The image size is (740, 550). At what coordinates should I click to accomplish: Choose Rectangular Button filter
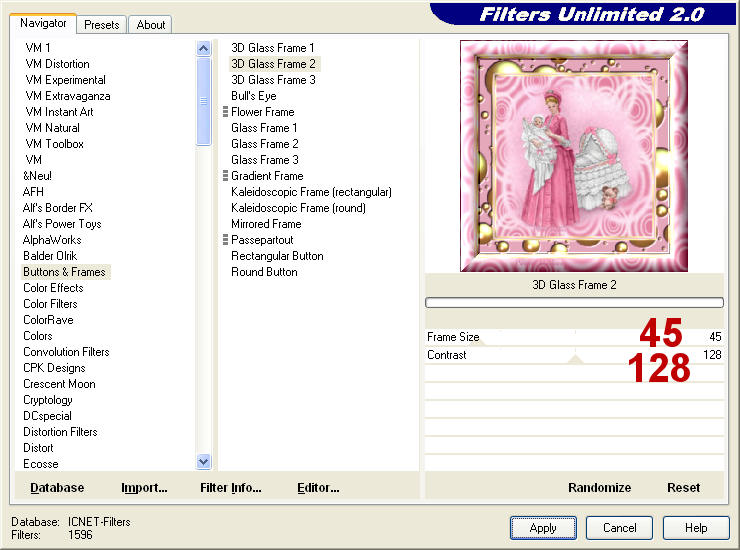click(x=277, y=256)
